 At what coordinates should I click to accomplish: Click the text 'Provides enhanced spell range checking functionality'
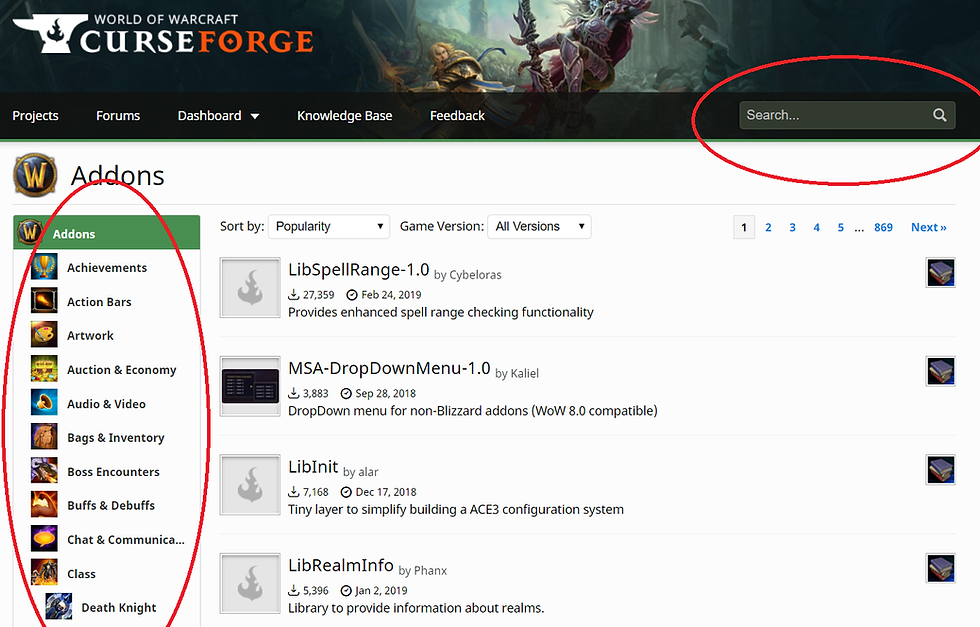click(441, 312)
